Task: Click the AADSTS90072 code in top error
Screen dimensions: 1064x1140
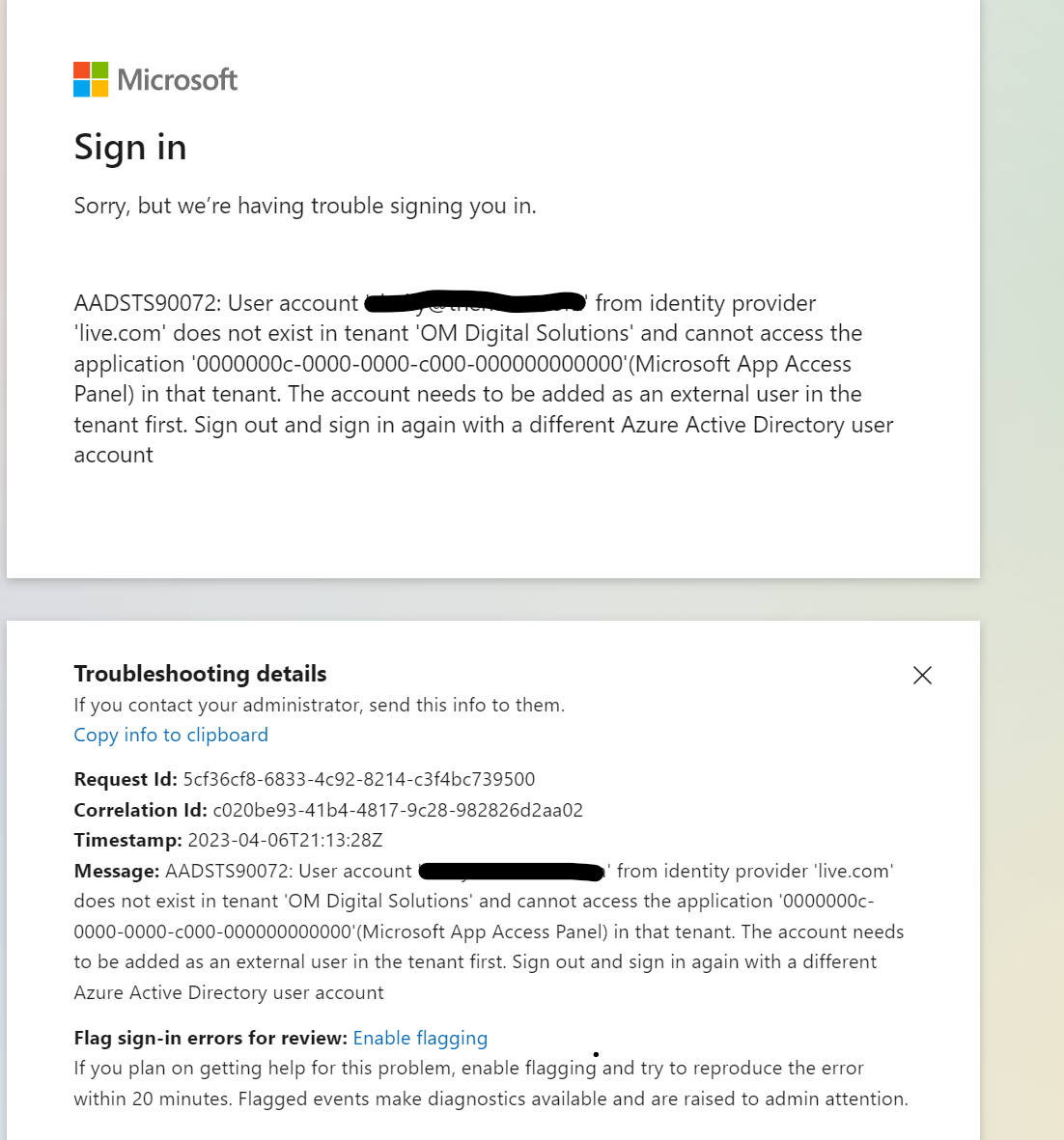Action: click(x=148, y=303)
